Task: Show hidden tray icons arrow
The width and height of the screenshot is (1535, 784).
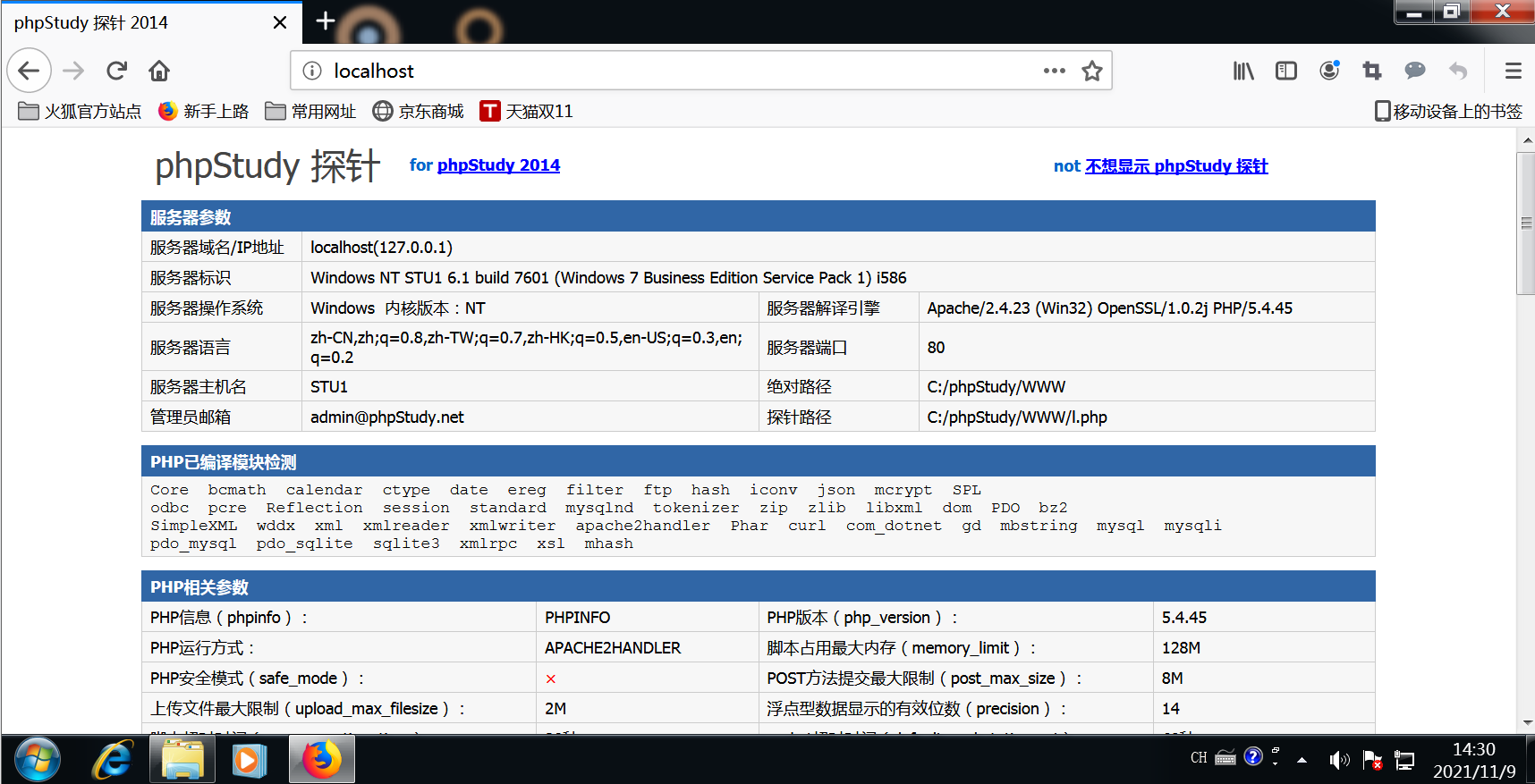Action: point(1302,760)
